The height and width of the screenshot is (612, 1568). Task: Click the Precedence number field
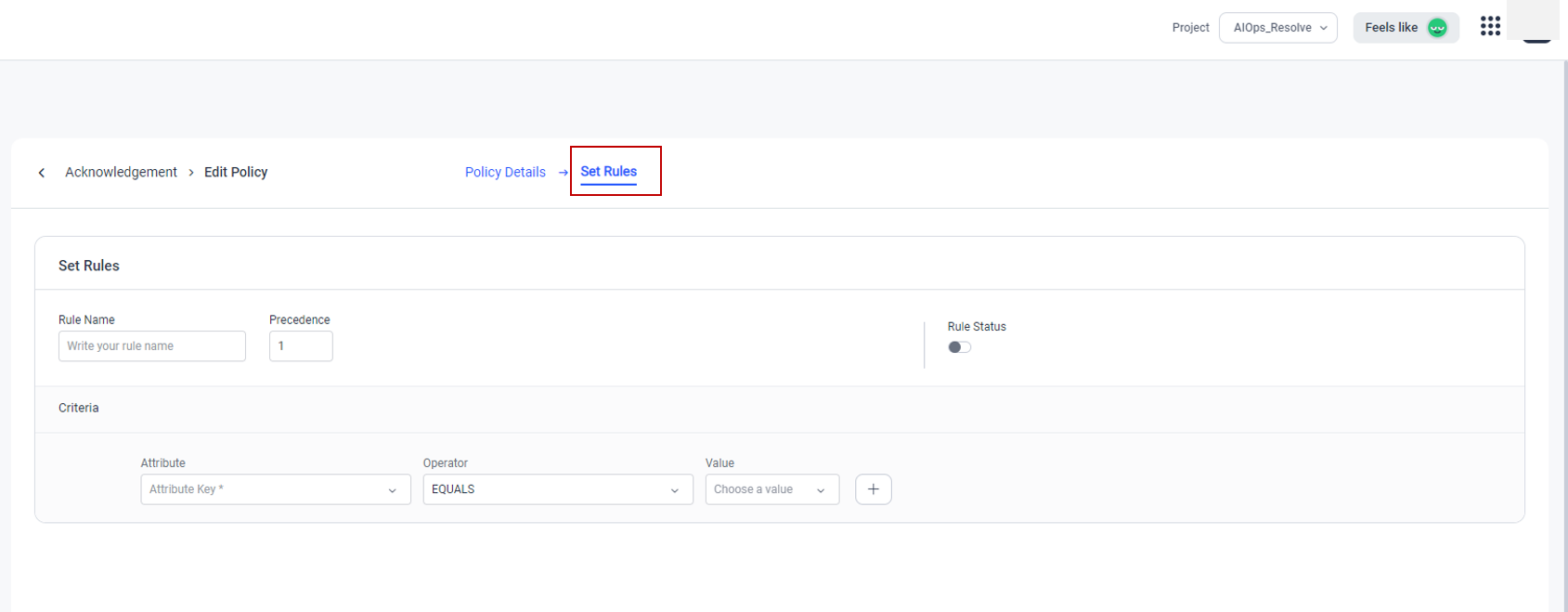(300, 346)
